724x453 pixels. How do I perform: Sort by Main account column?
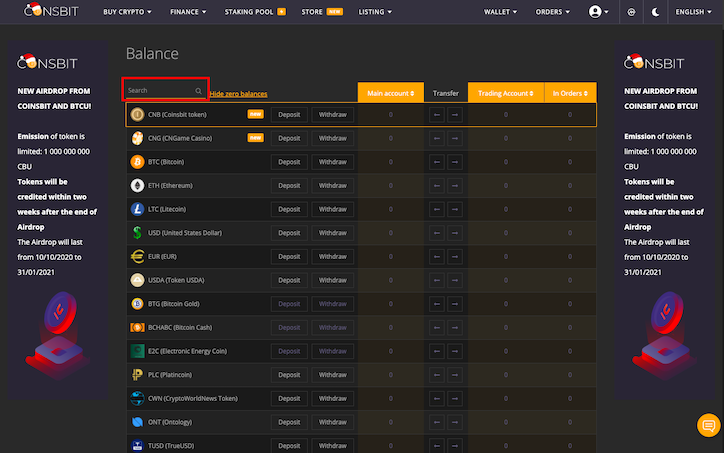[x=391, y=93]
